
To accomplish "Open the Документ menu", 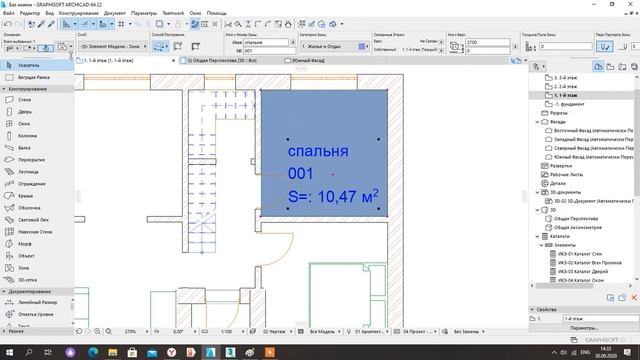I will [115, 13].
